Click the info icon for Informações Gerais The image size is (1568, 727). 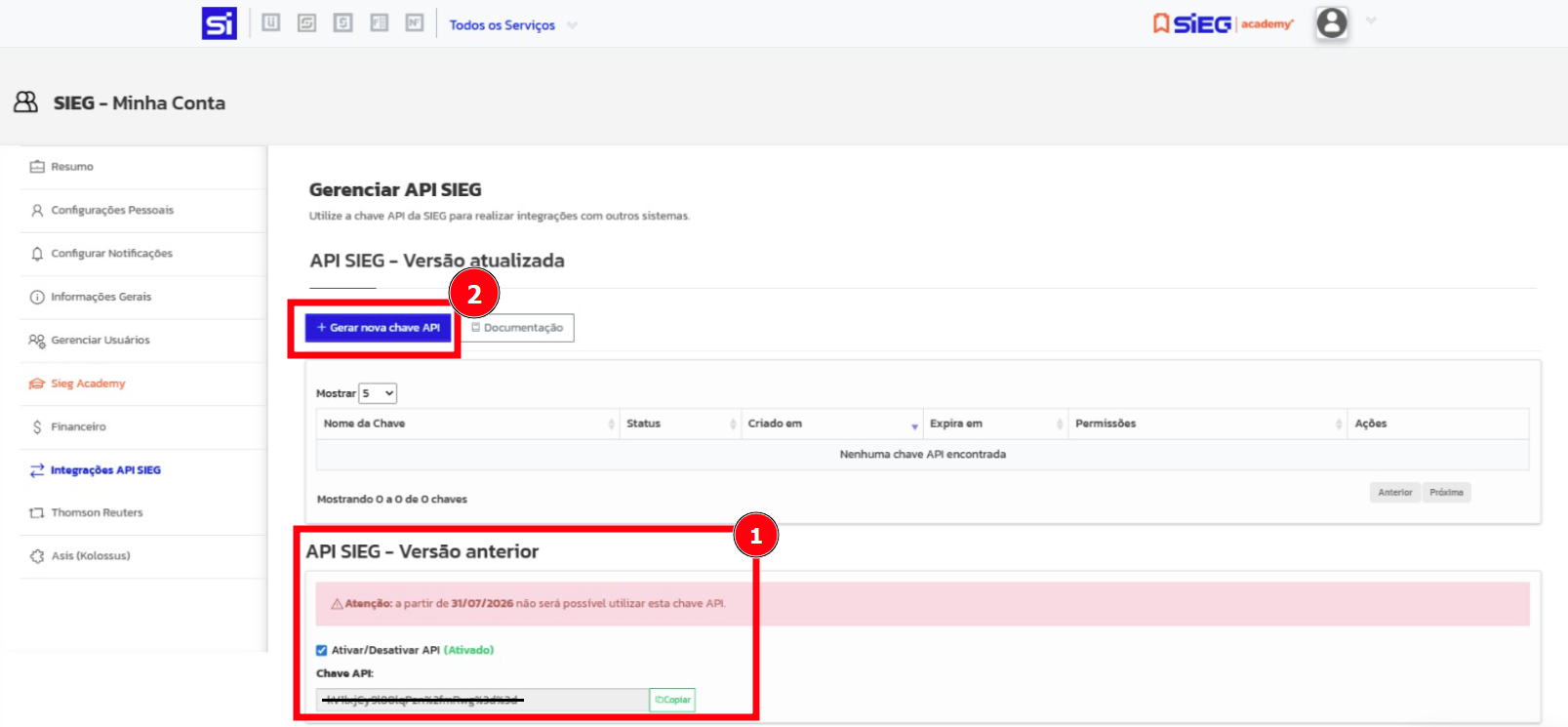pos(37,297)
